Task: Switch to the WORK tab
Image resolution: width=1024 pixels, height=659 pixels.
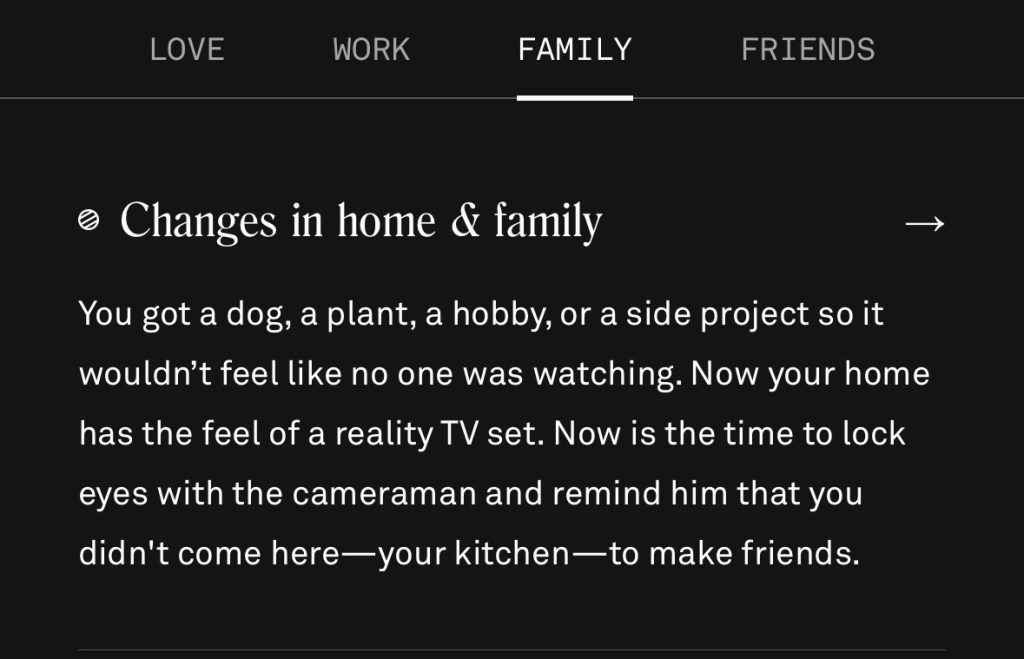Action: click(371, 49)
